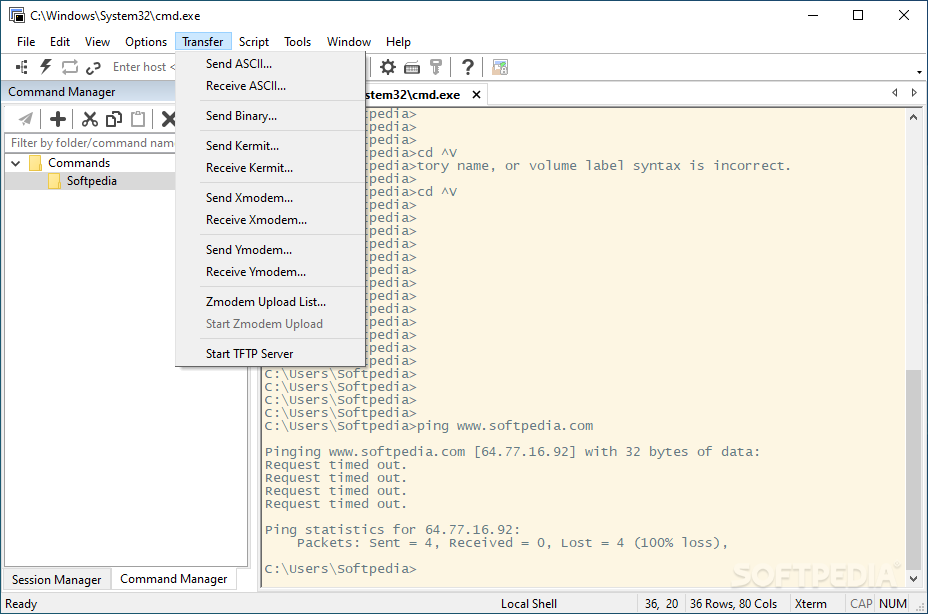Select Send Kermit... option

pos(270,146)
